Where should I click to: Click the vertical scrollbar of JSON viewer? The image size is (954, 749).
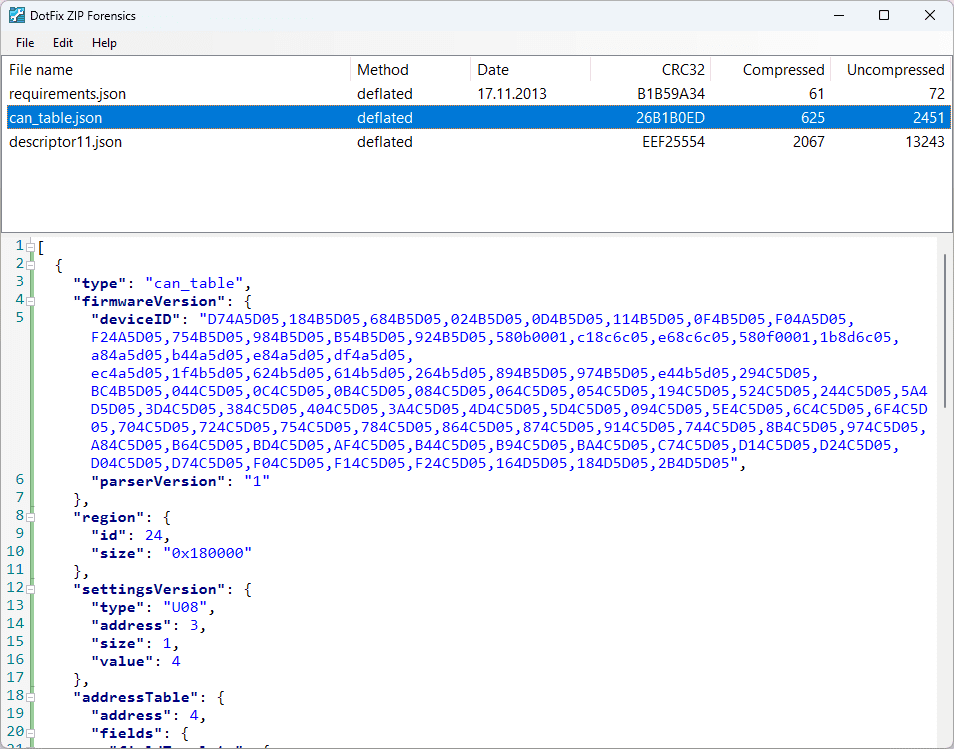click(x=945, y=331)
